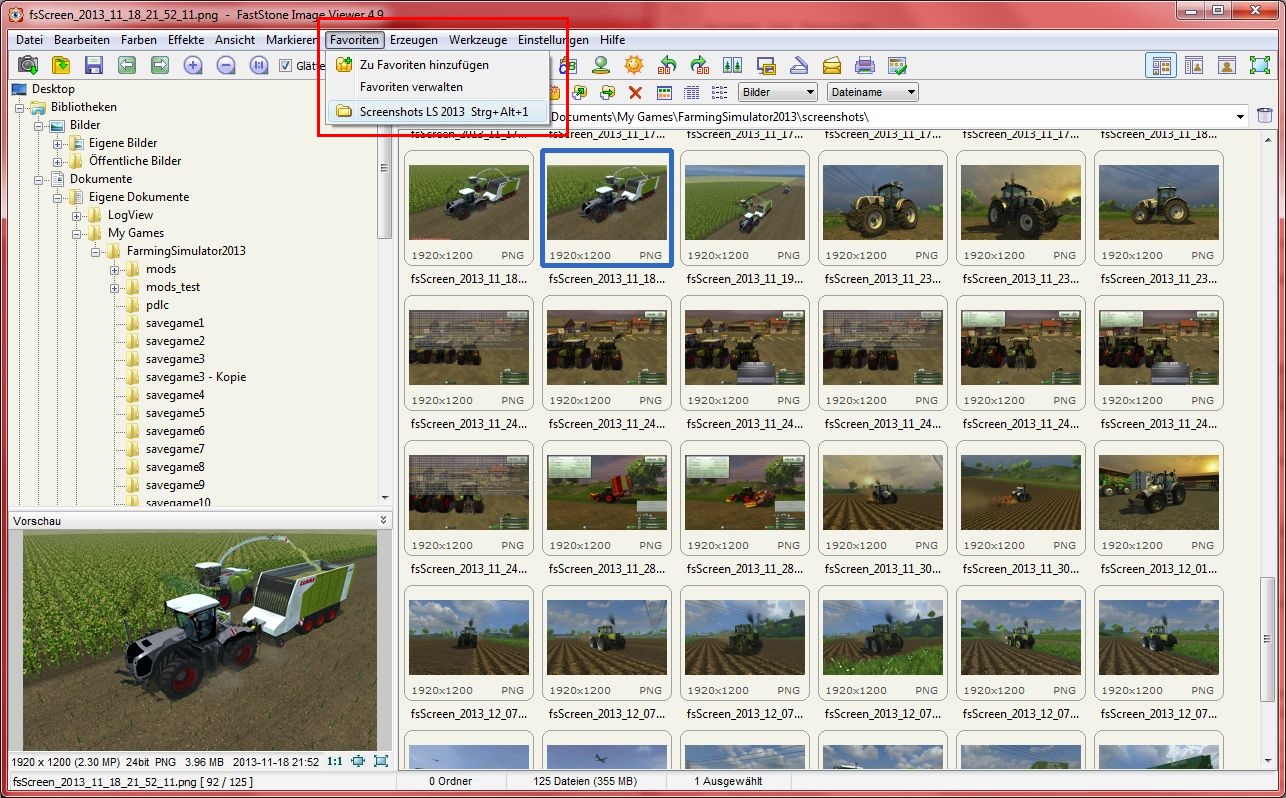
Task: Open the Dateiname sort order dropdown
Action: click(x=872, y=92)
